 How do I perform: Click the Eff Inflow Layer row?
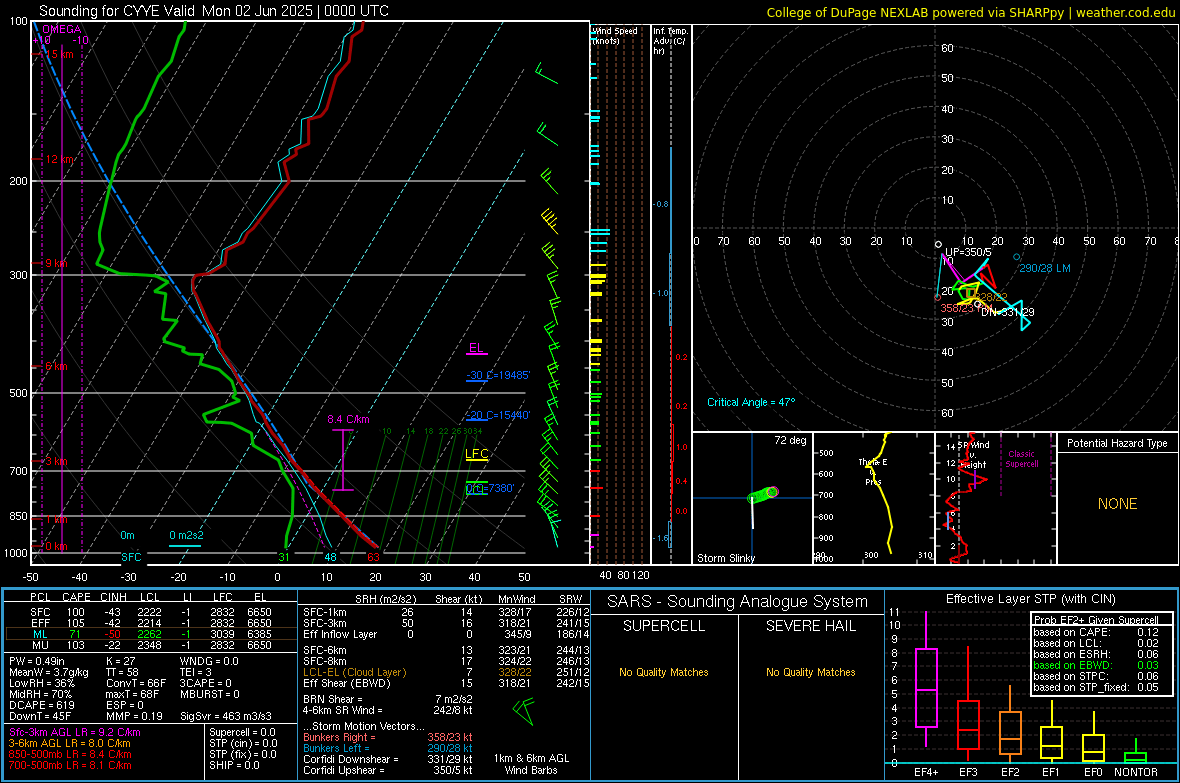pyautogui.click(x=446, y=634)
